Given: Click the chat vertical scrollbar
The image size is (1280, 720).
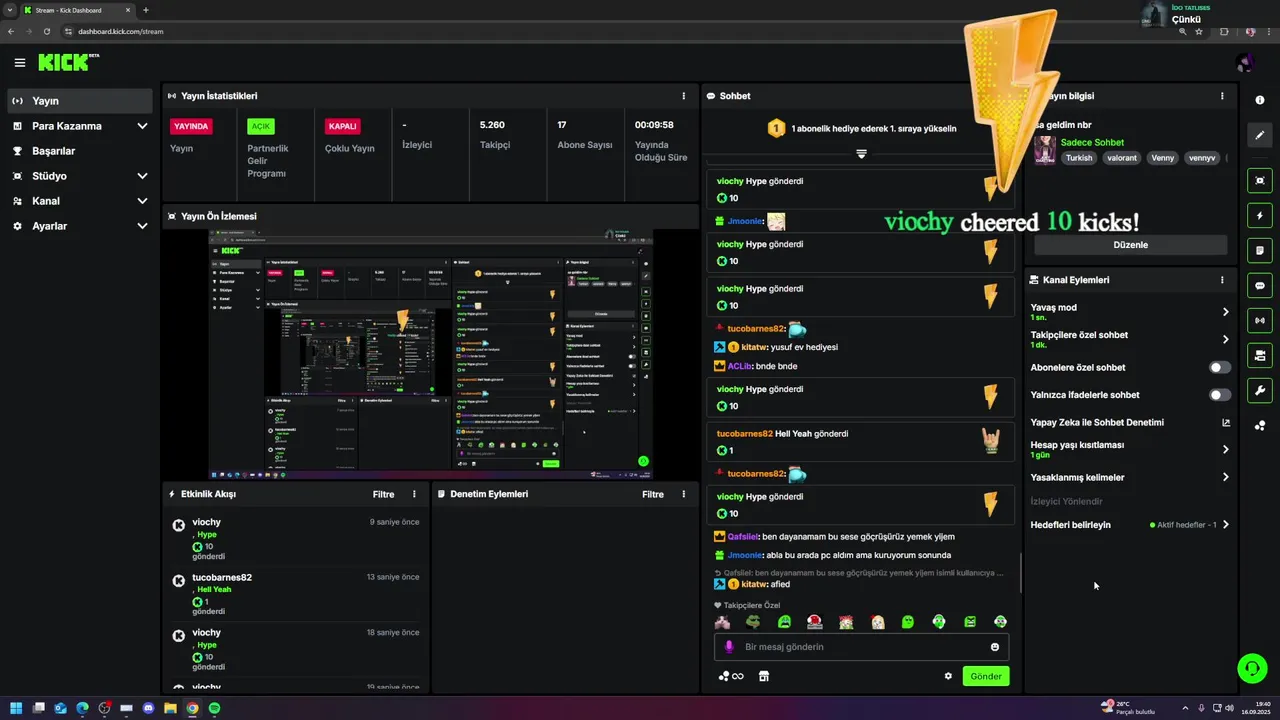Looking at the screenshot, I should (1020, 572).
